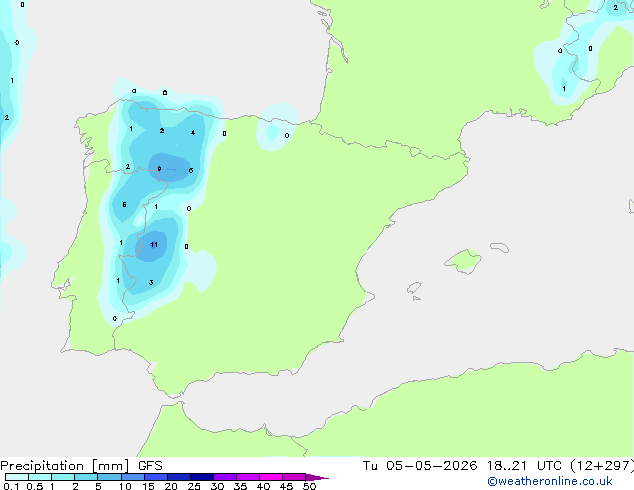The width and height of the screenshot is (634, 490).
Task: Click the "11" precipitation value on map
Action: pyautogui.click(x=154, y=245)
